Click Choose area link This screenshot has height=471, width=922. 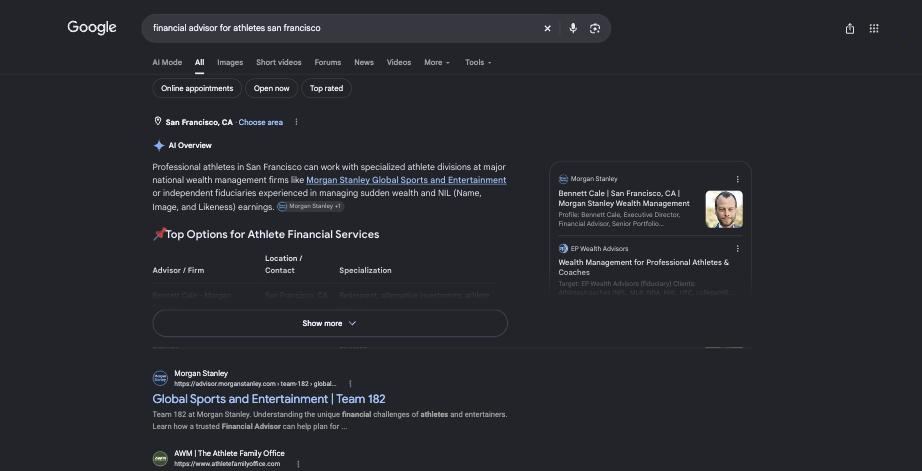coord(260,122)
